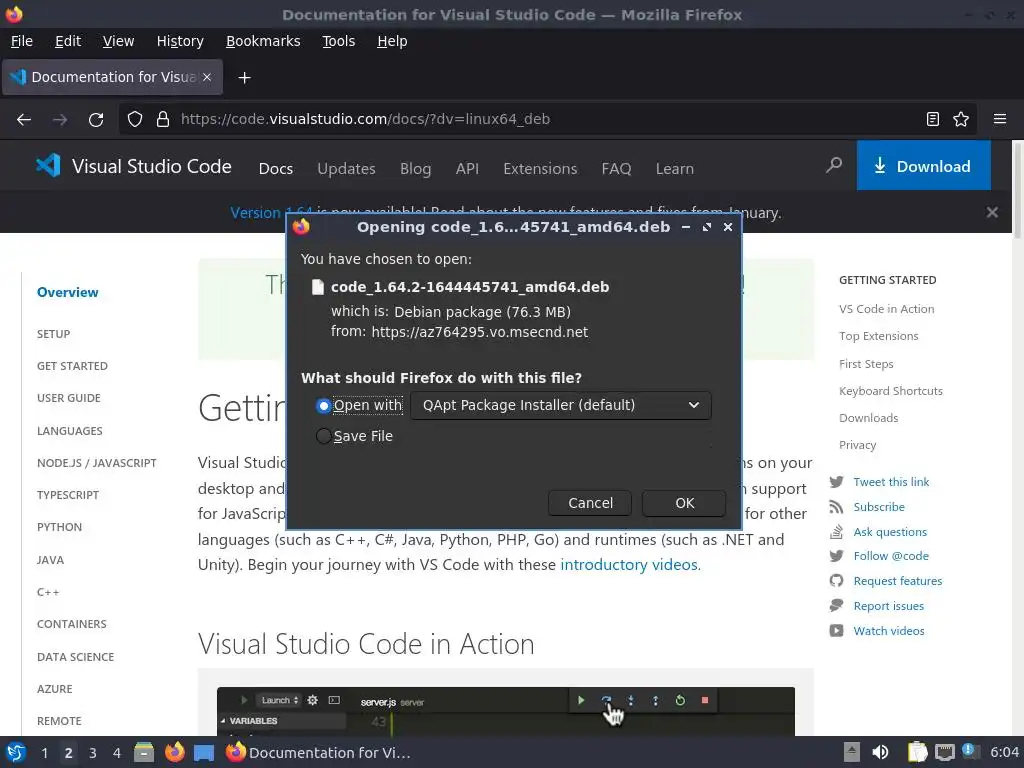This screenshot has width=1024, height=768.
Task: Click the network tray icon
Action: tap(944, 752)
